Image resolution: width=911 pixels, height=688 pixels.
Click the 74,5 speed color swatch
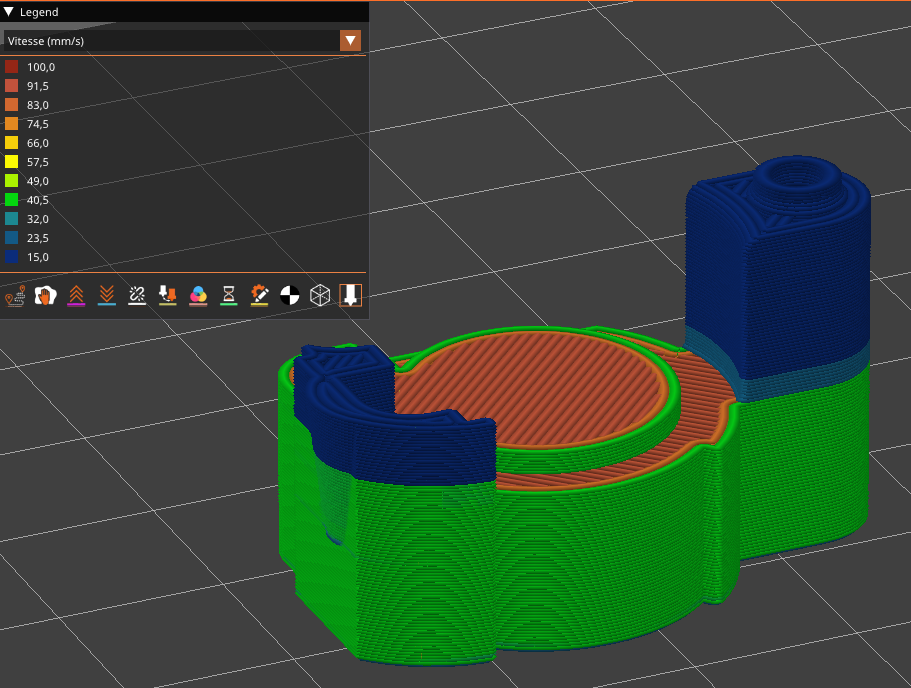pos(12,124)
